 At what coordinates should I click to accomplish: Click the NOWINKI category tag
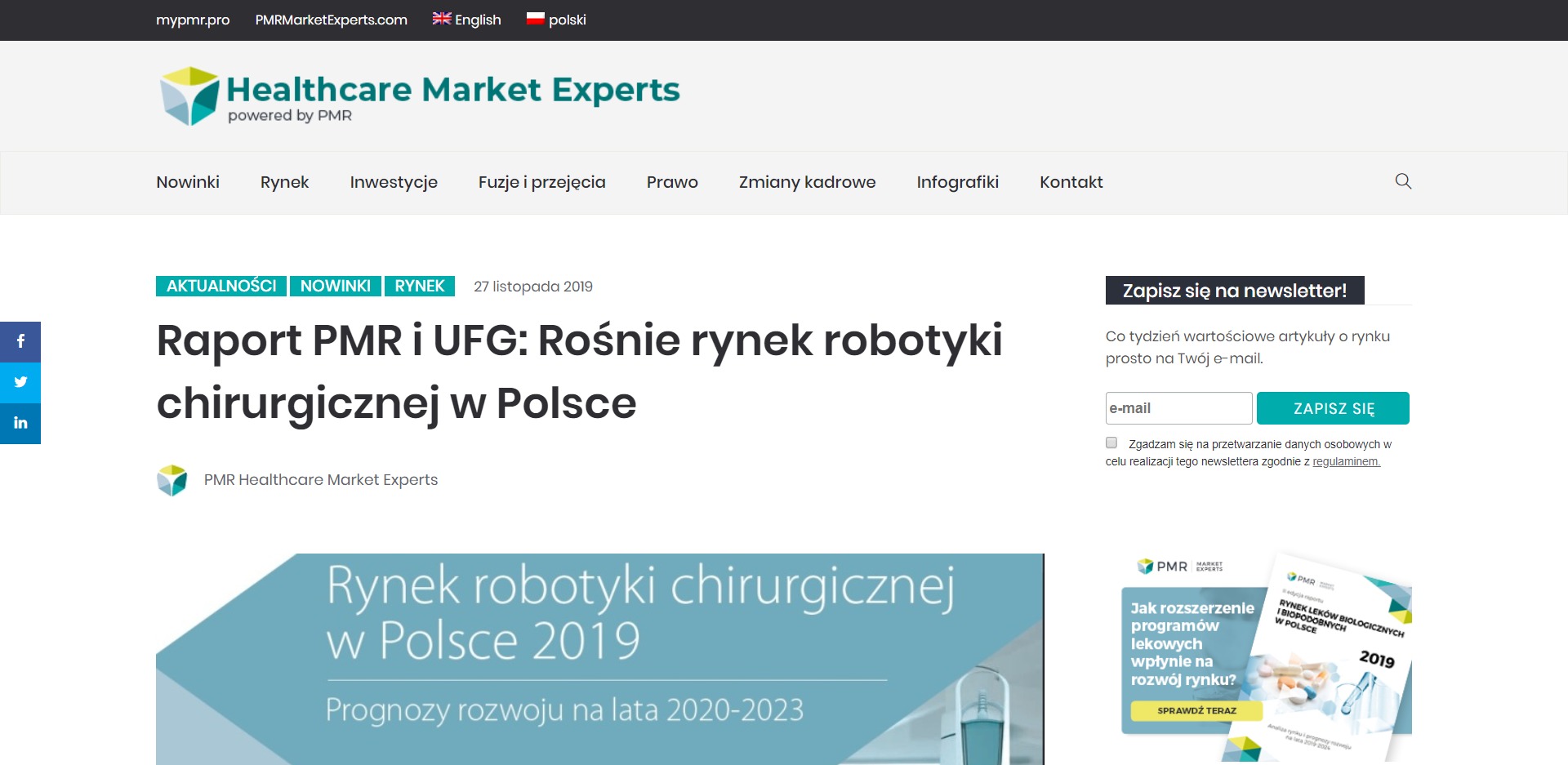pos(336,286)
